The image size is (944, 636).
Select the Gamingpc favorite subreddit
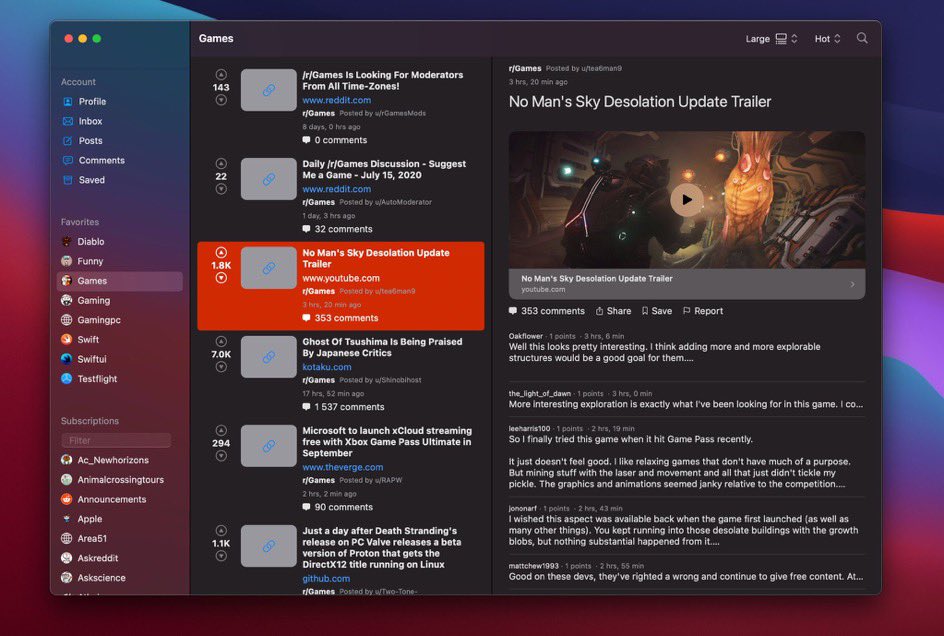click(x=120, y=320)
